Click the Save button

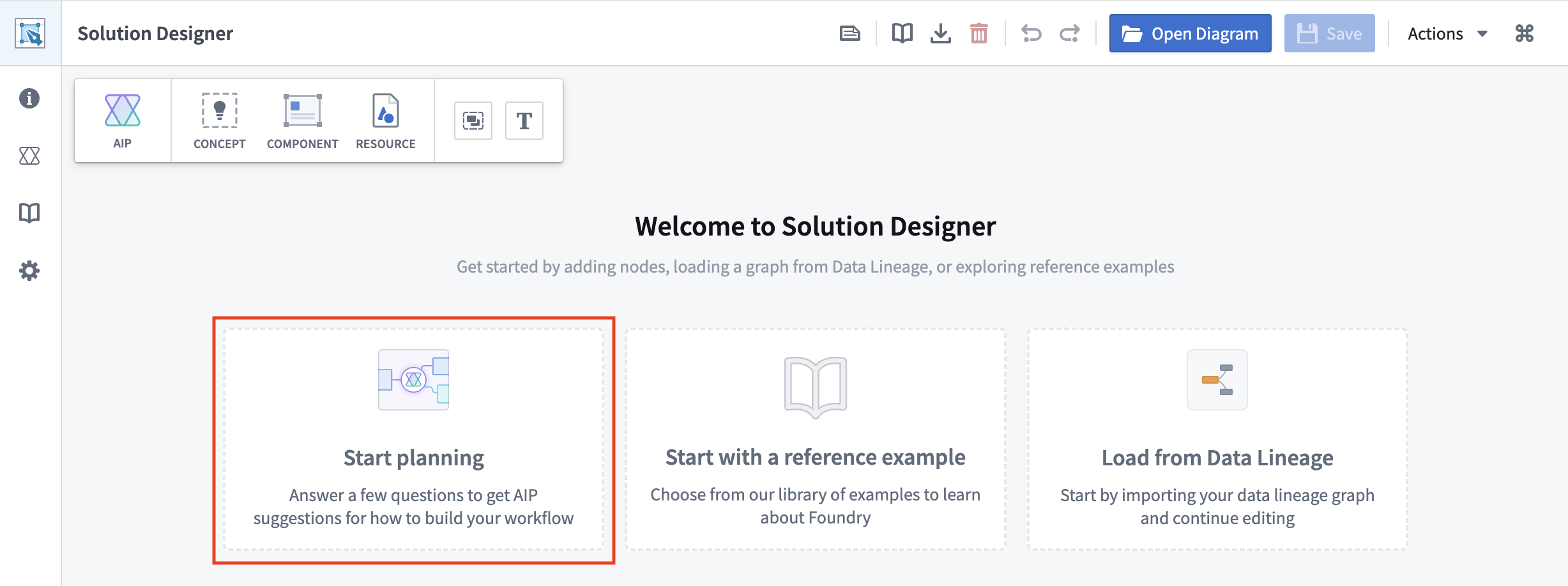(x=1330, y=33)
